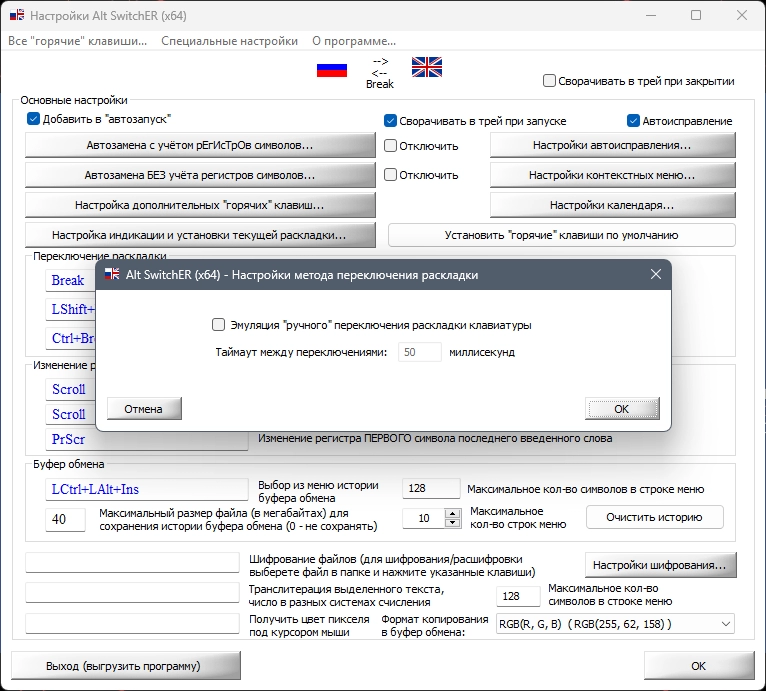This screenshot has height=691, width=766.
Task: Toggle Сворачивать в трей при запуске
Action: coord(390,121)
